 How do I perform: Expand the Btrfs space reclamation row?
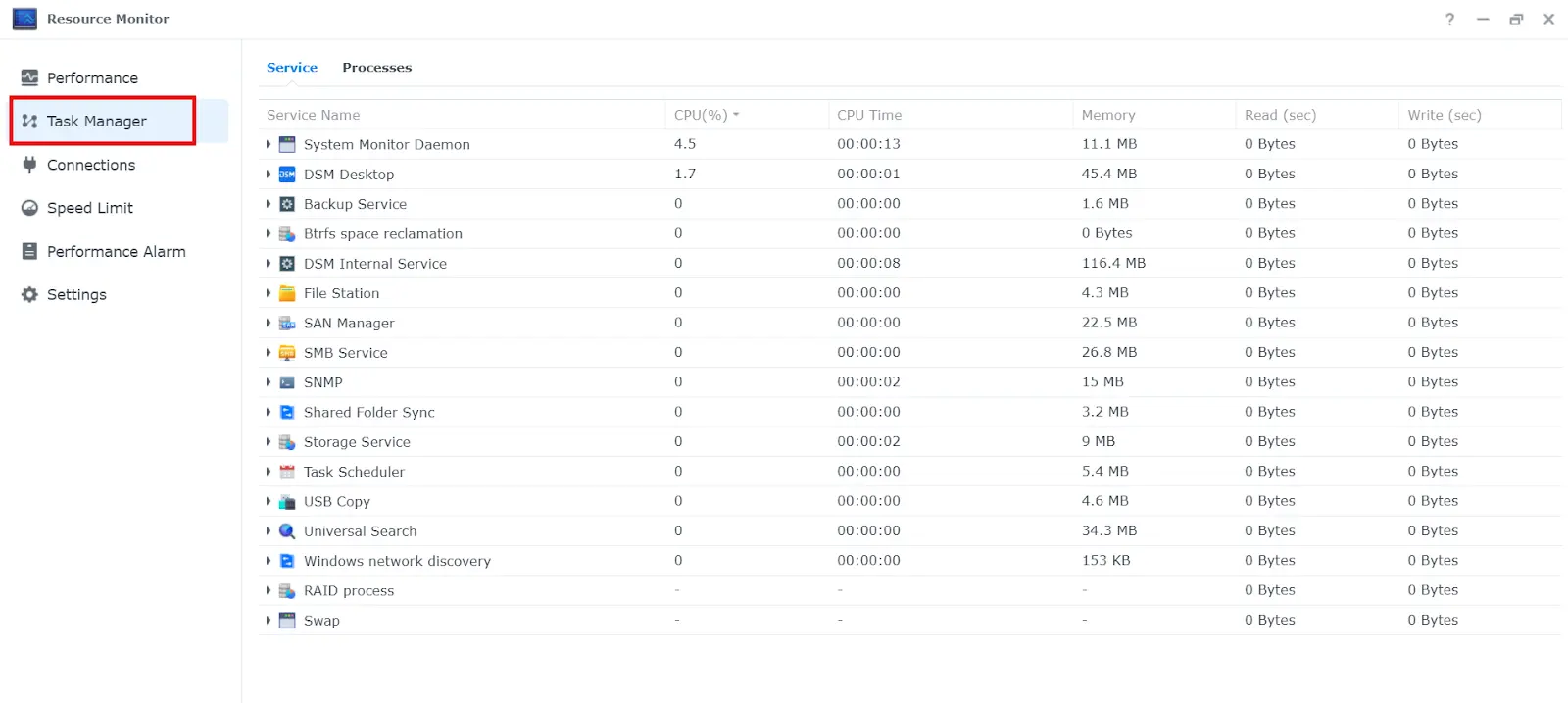269,234
